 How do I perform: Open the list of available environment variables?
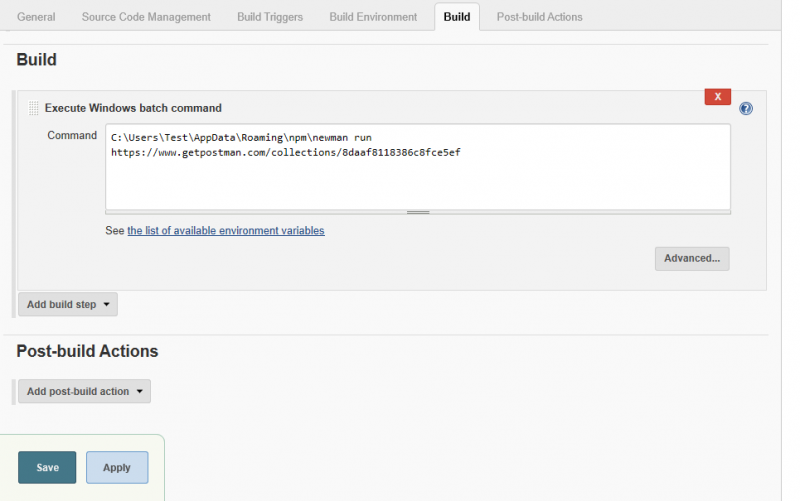click(x=225, y=230)
